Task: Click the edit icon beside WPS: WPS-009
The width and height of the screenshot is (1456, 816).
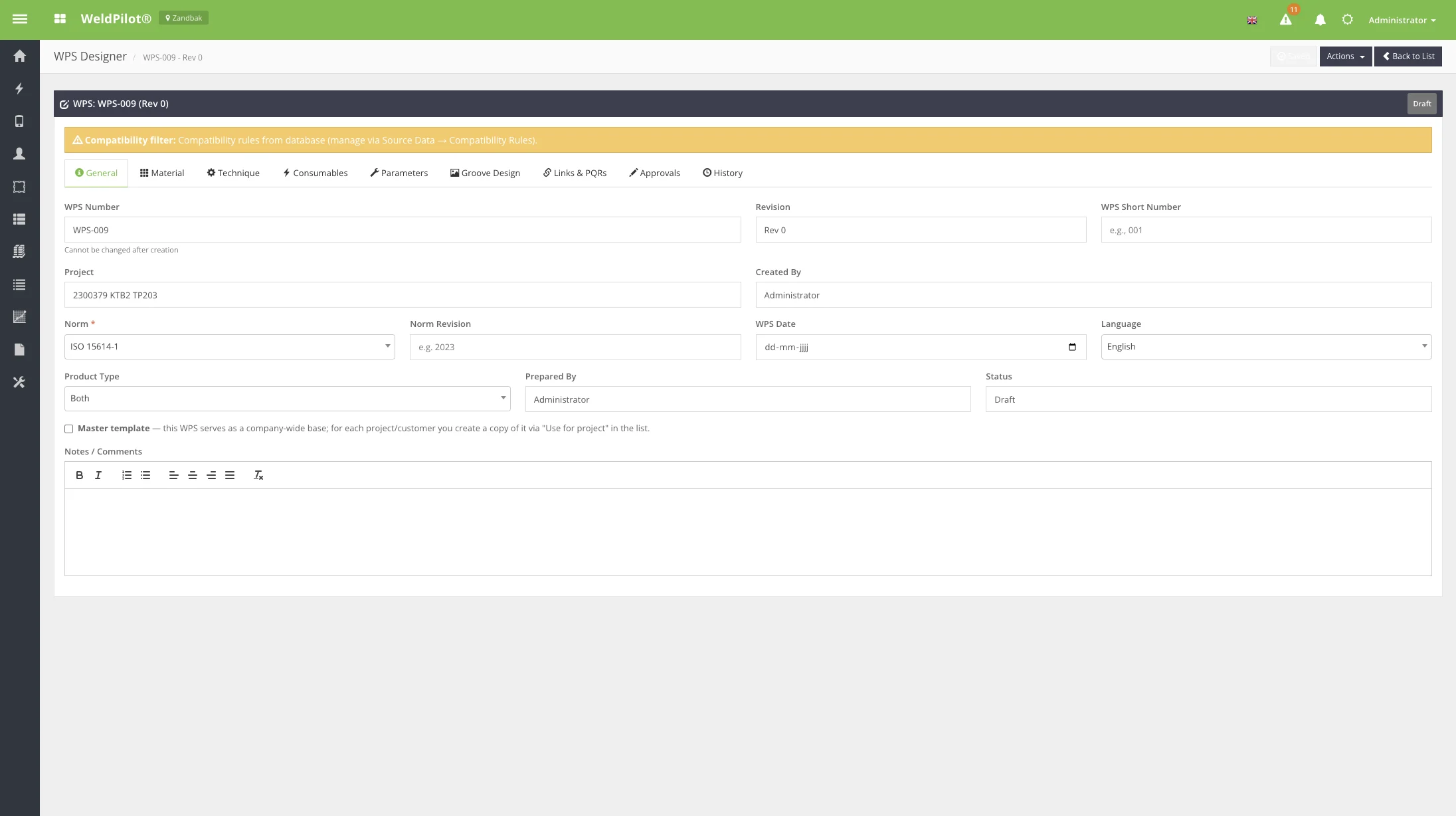Action: pos(64,104)
